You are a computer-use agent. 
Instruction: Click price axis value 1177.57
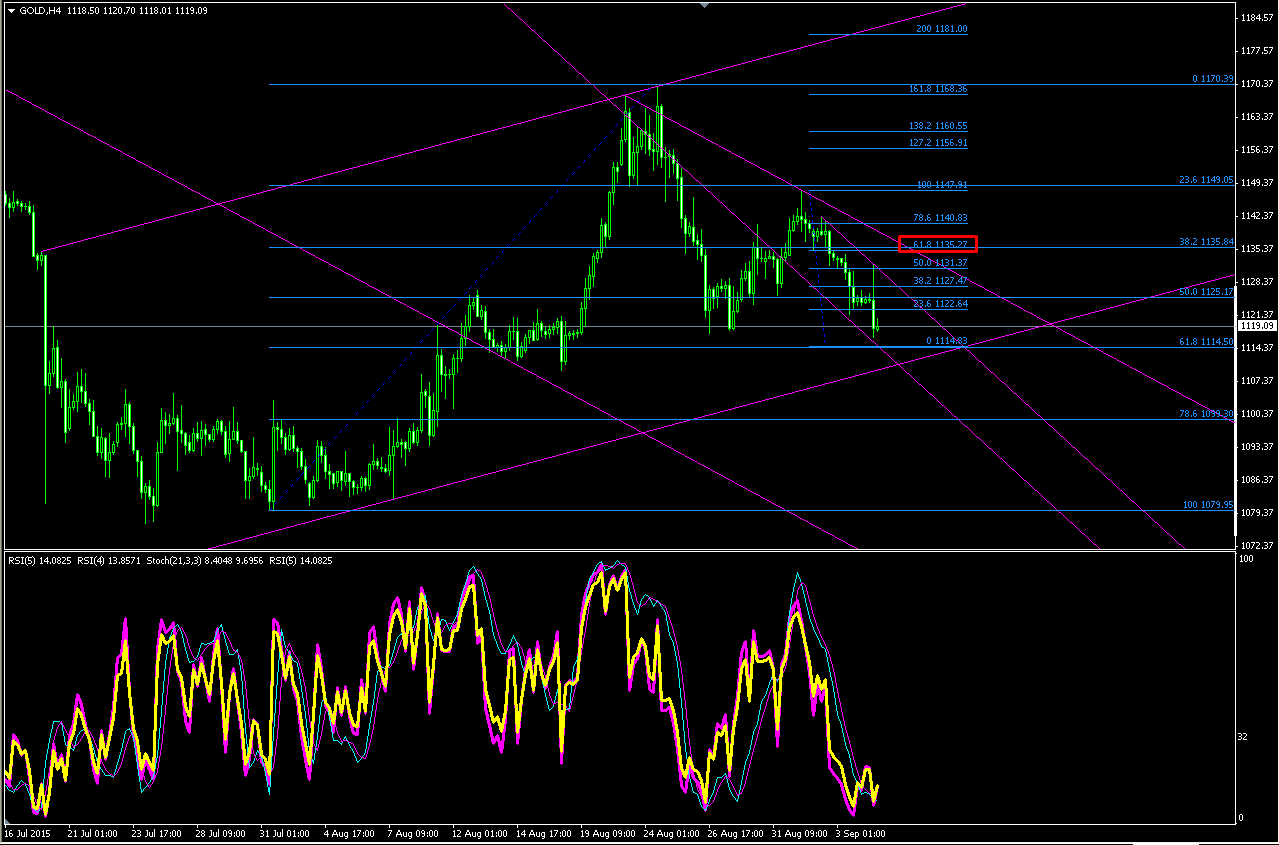tap(1255, 50)
